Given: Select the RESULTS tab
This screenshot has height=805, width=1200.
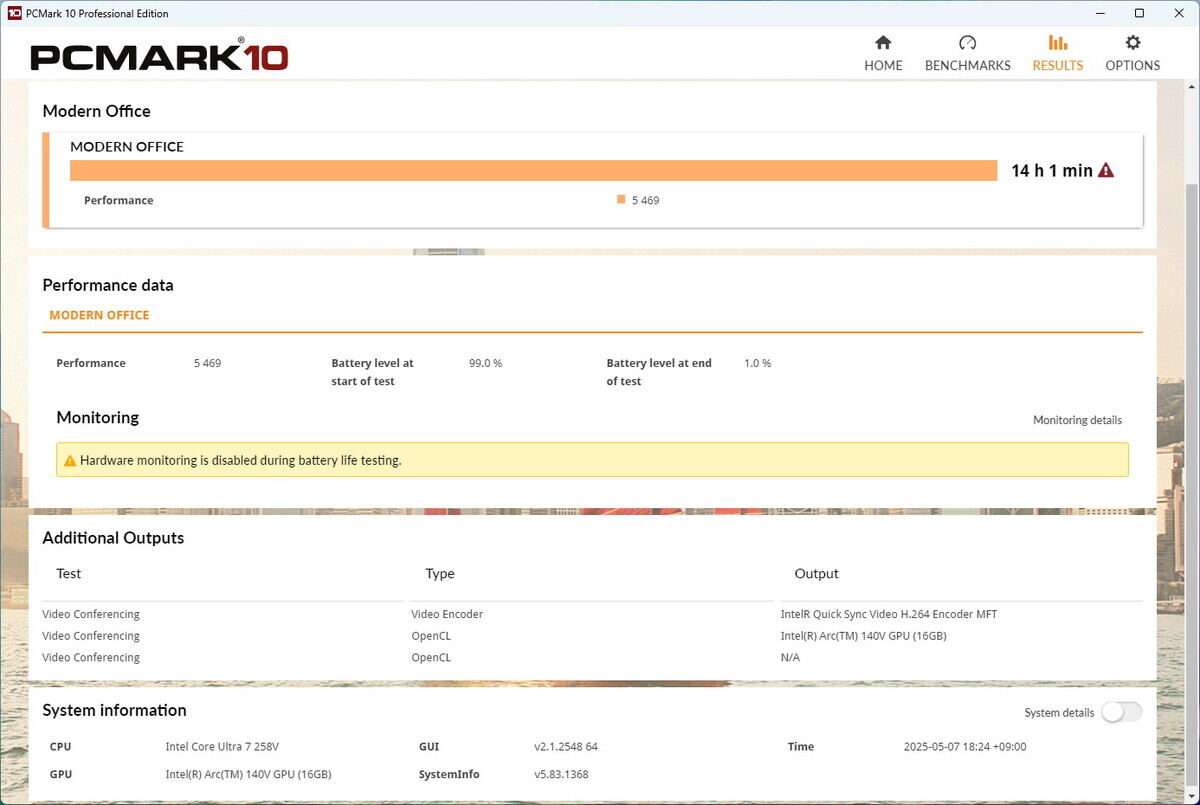Looking at the screenshot, I should coord(1057,53).
